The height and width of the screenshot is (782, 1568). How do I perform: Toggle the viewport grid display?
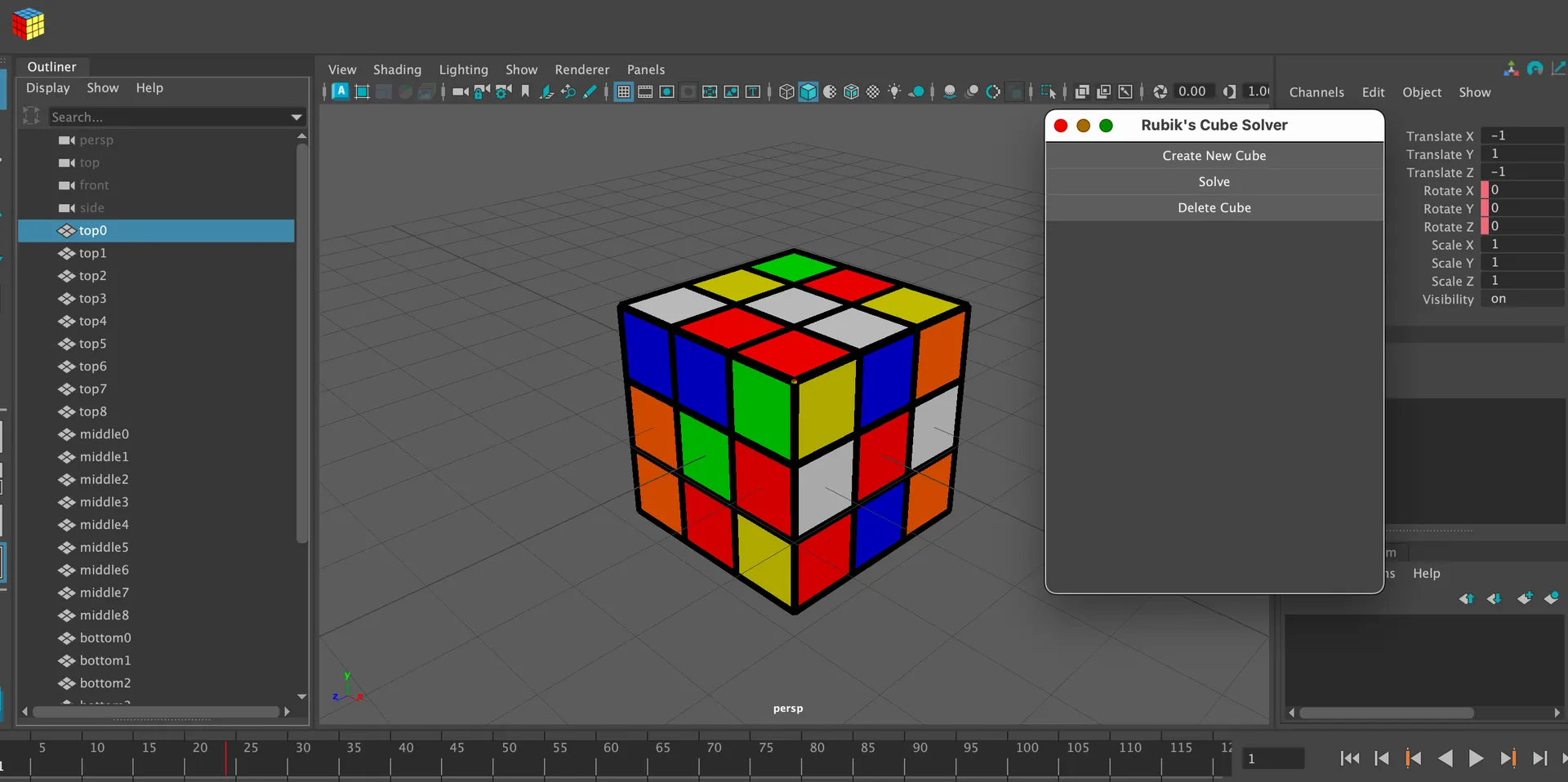(x=624, y=92)
